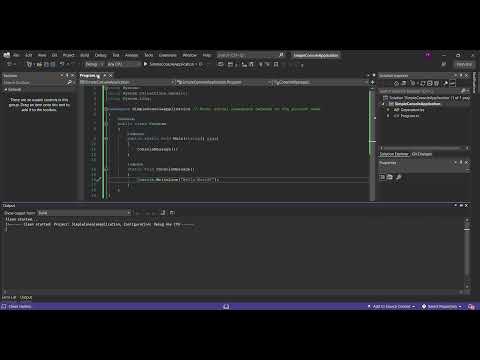Open the Project menu
Image resolution: width=480 pixels, height=360 pixels.
[69, 55]
